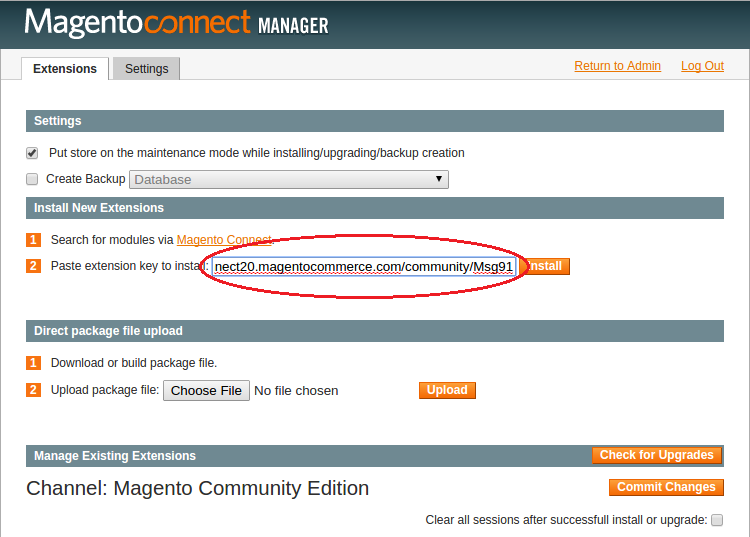Click 'Download or build package file.' text
This screenshot has width=750, height=537.
coord(134,363)
